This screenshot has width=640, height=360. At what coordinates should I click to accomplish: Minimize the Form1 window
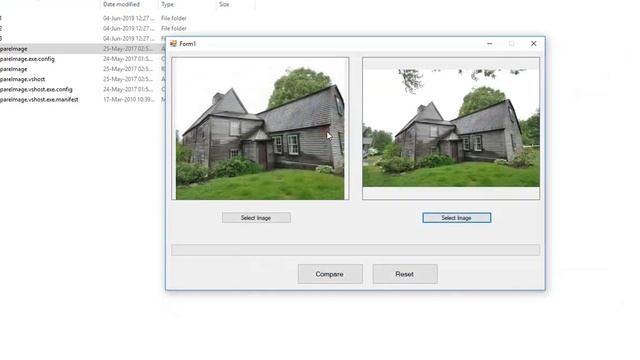pos(490,44)
